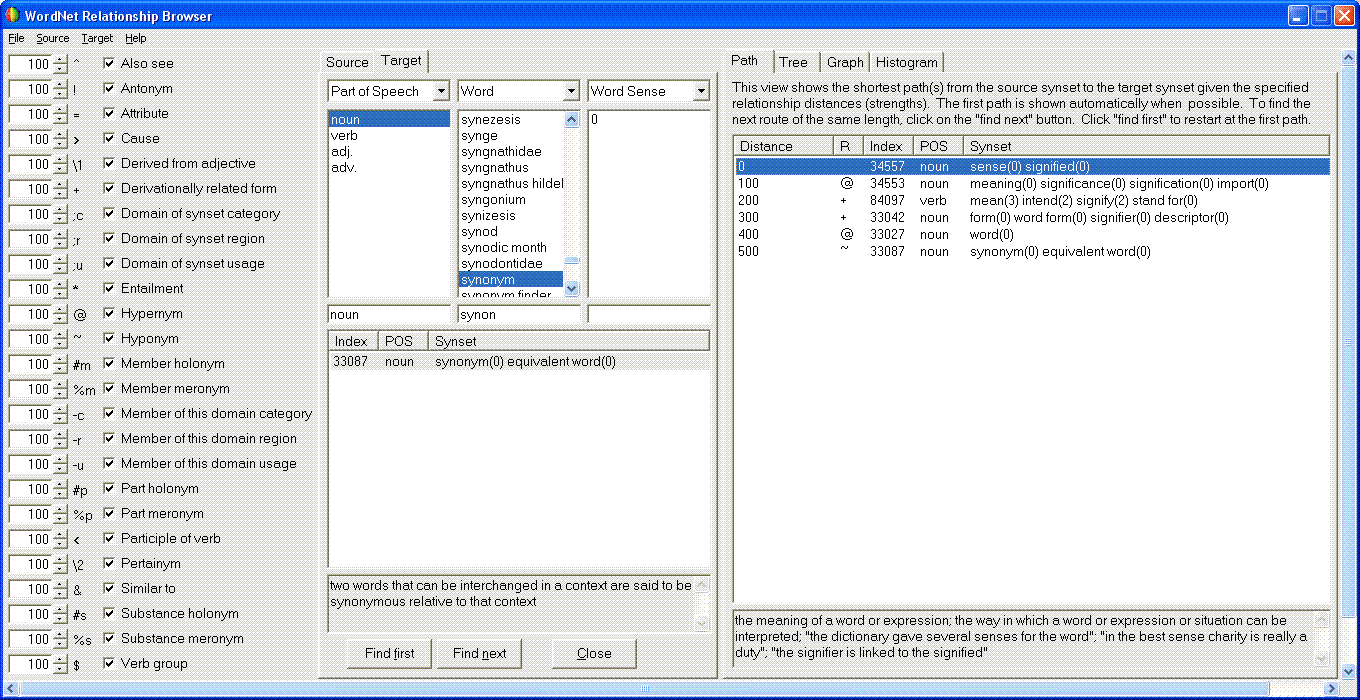The height and width of the screenshot is (700, 1360).
Task: Switch to the Histogram tab
Action: [x=907, y=62]
